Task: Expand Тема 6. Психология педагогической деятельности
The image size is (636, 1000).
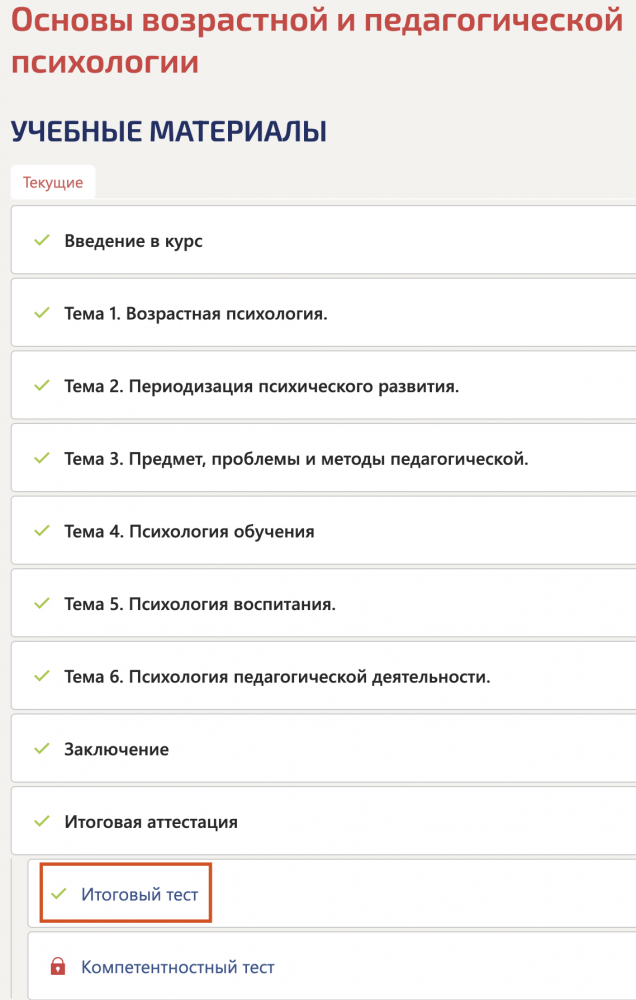Action: point(277,676)
